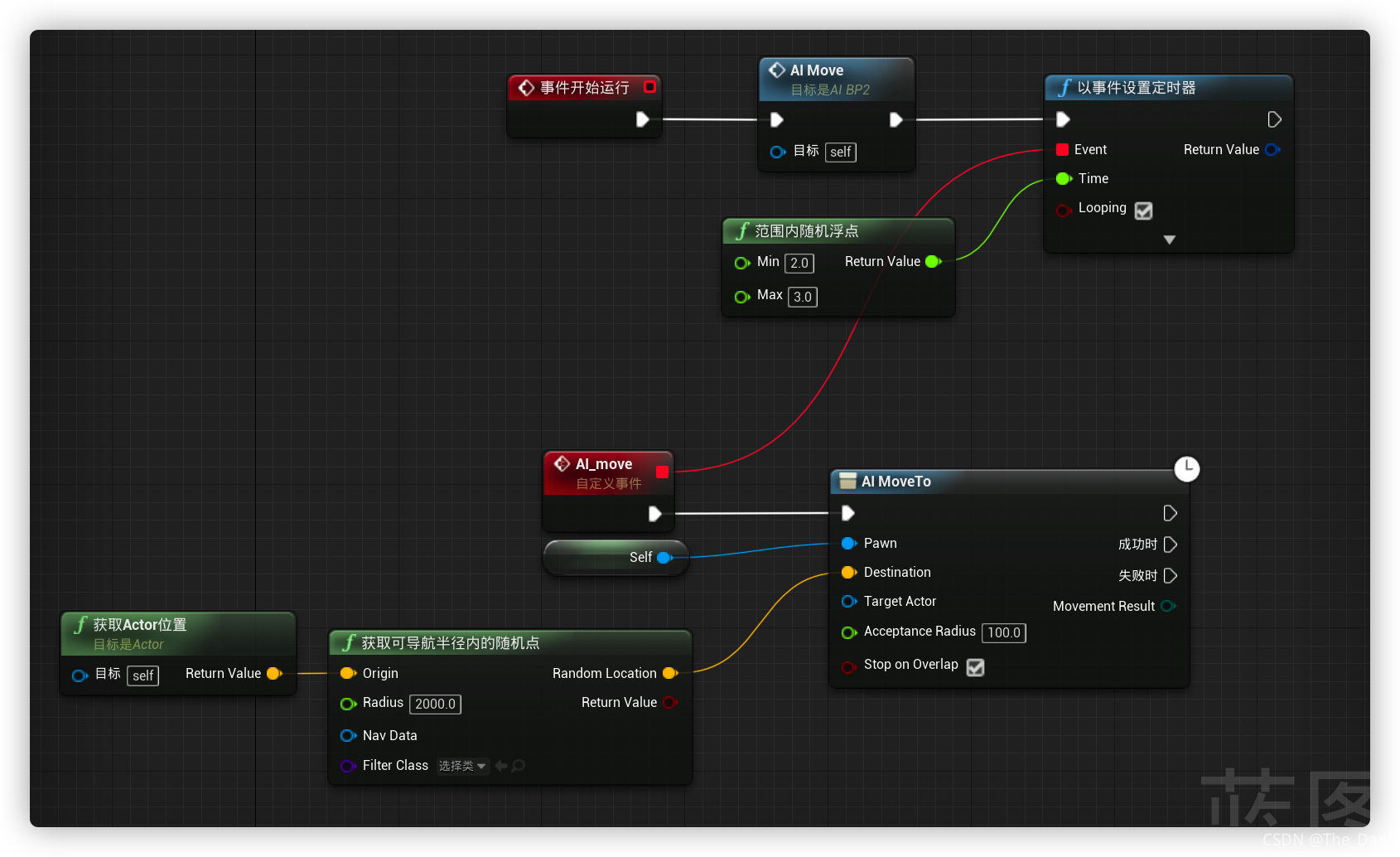Select the 获取Actor位置 node header

pyautogui.click(x=178, y=633)
